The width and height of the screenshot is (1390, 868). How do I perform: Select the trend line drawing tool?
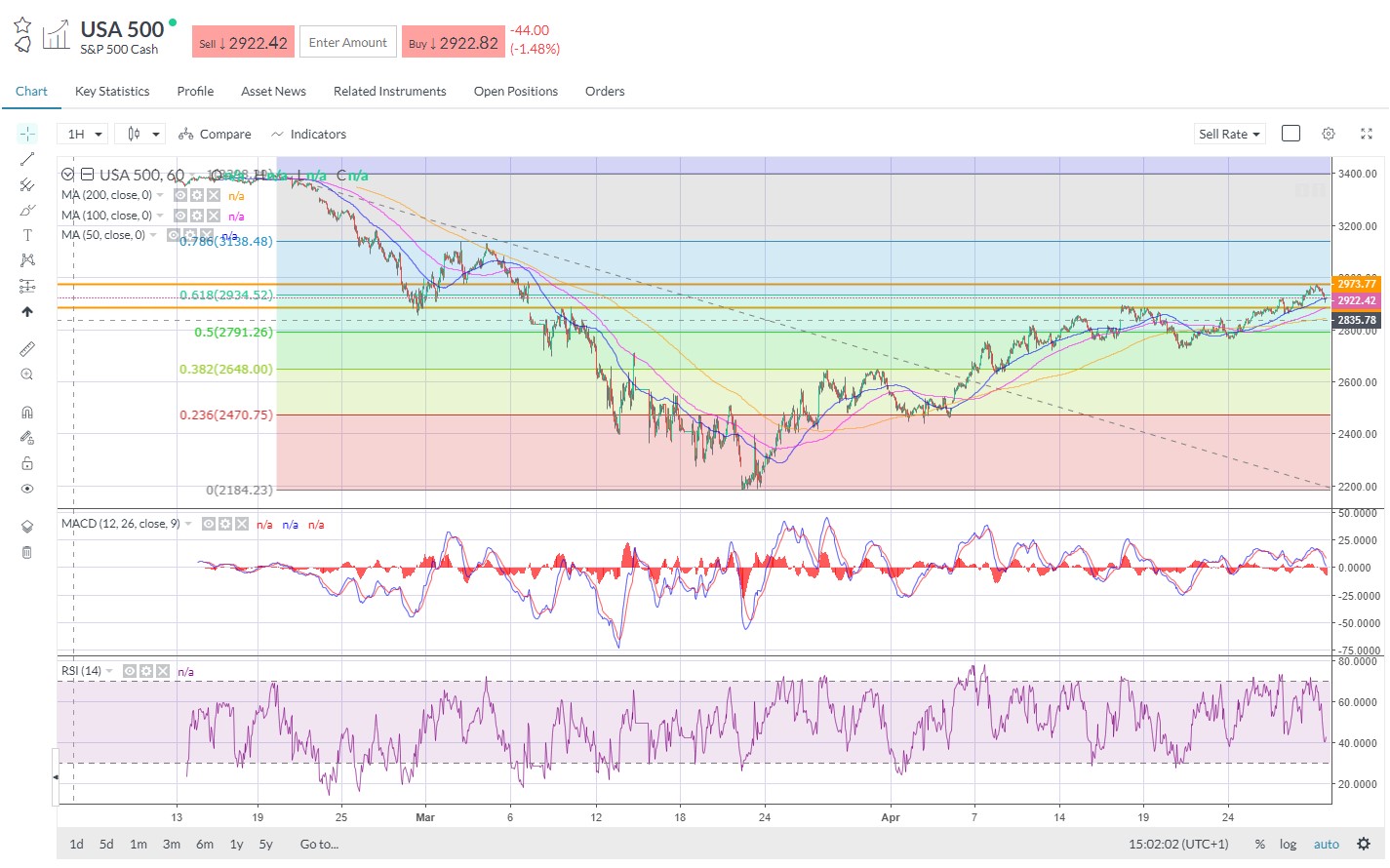27,159
